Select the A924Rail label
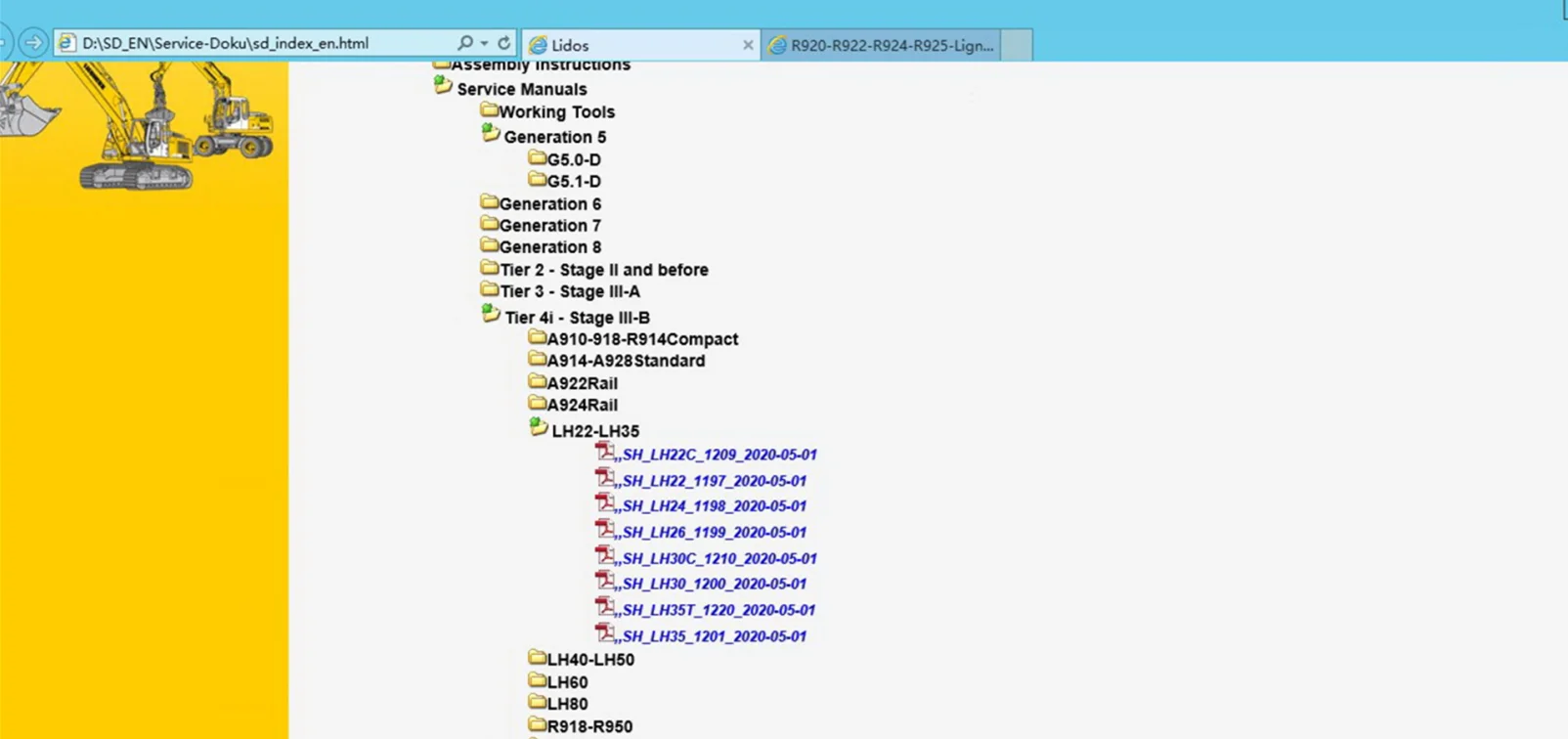 pyautogui.click(x=583, y=405)
